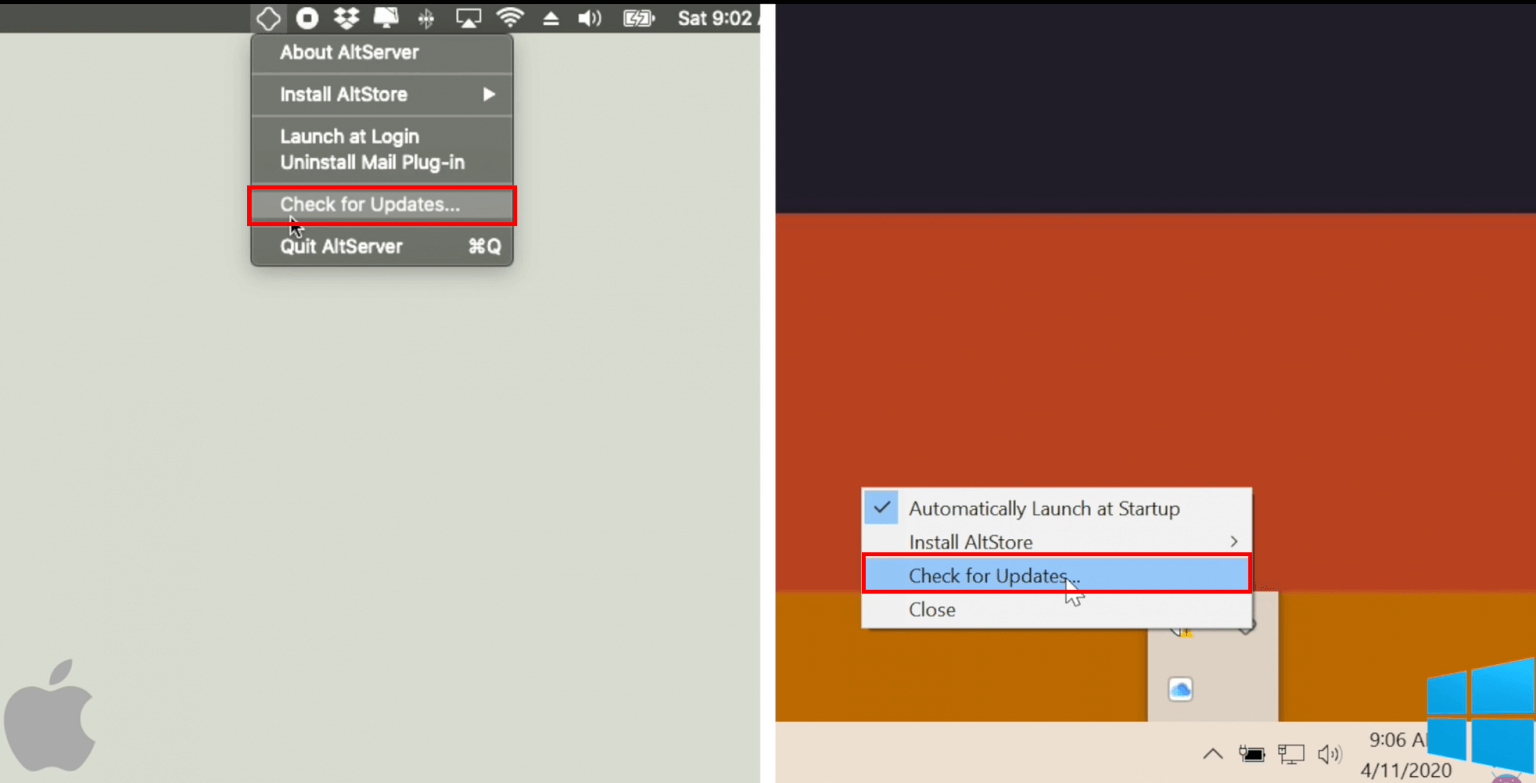Open the clock showing 9:06 and 4/11/2020

coord(1400,754)
